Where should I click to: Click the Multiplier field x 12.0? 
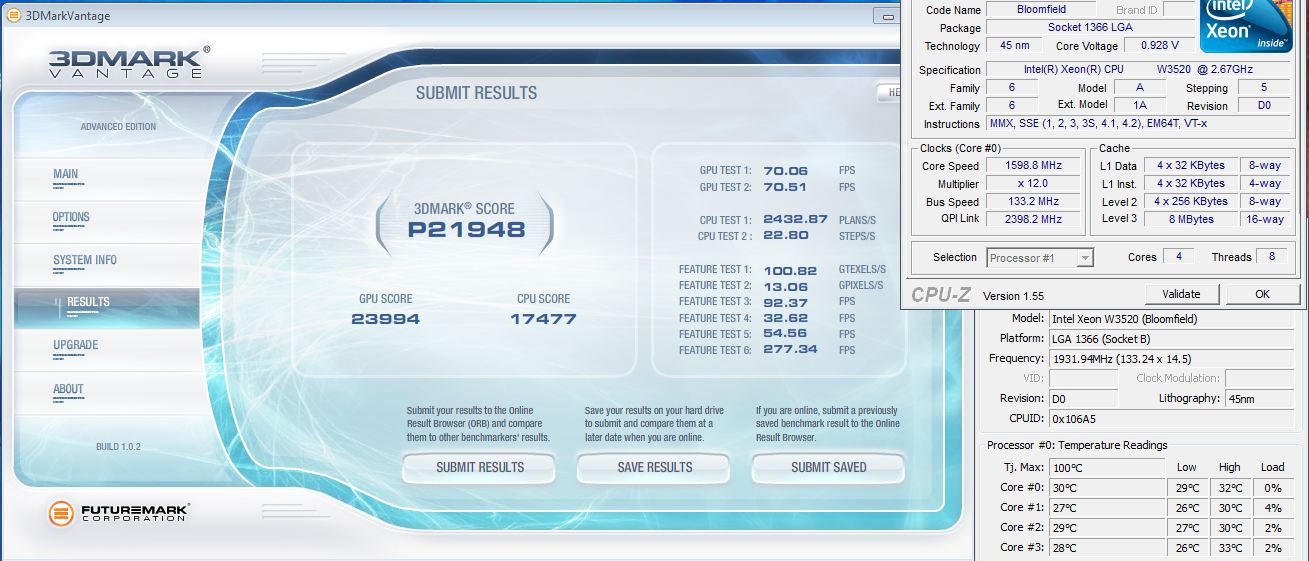1034,184
